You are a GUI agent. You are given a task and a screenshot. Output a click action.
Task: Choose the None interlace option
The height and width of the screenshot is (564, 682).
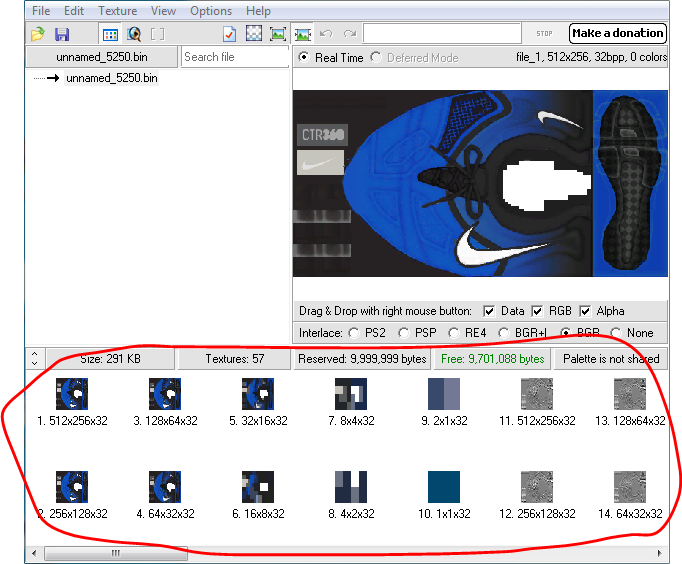point(615,333)
